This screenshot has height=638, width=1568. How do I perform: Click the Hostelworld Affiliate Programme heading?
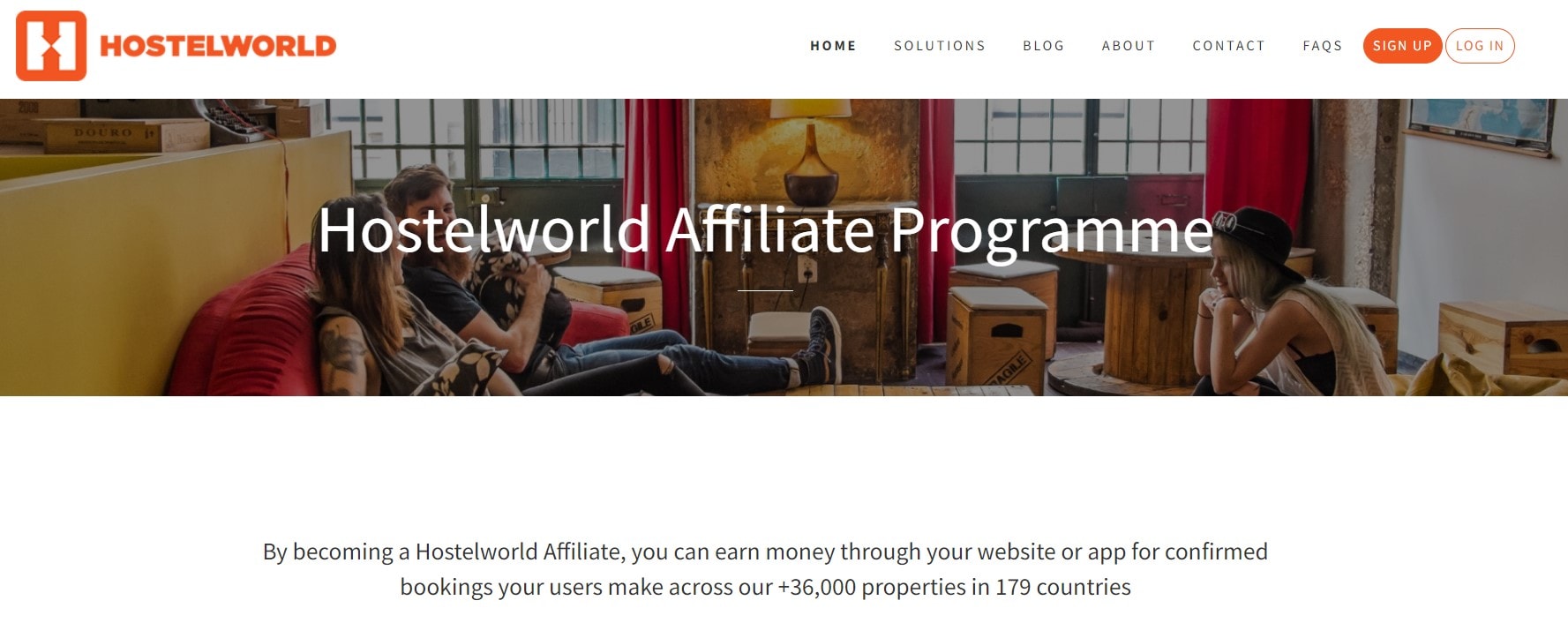coord(765,231)
